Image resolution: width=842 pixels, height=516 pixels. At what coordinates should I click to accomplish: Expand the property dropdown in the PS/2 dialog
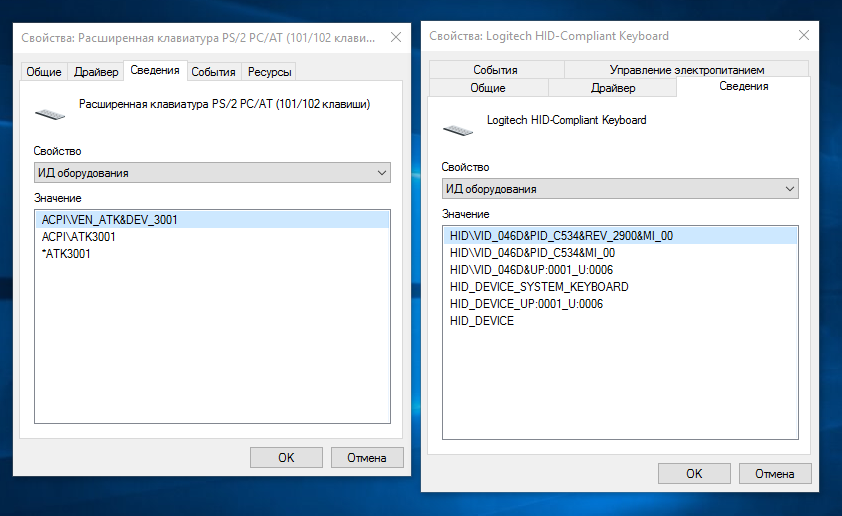[x=380, y=173]
